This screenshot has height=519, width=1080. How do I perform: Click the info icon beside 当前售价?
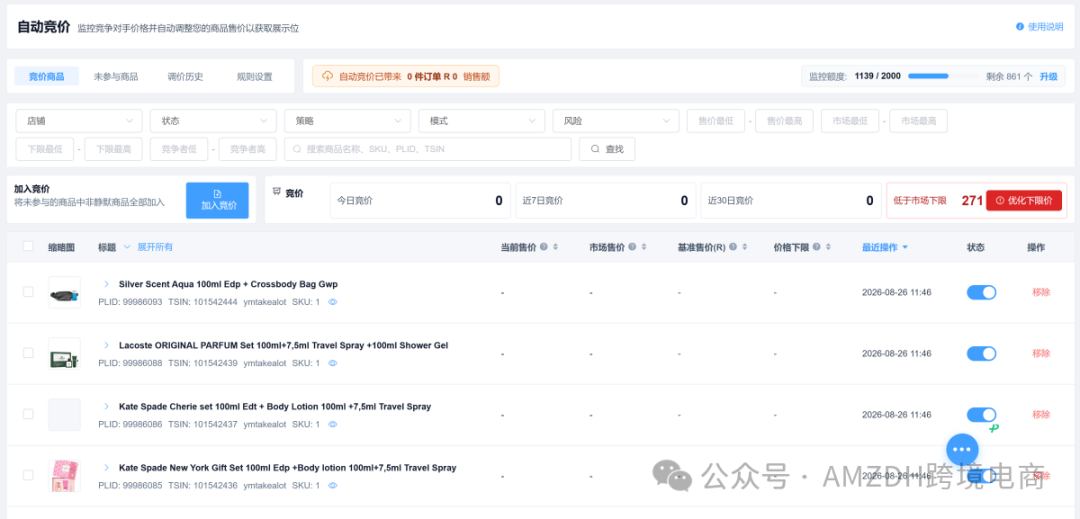(x=543, y=247)
